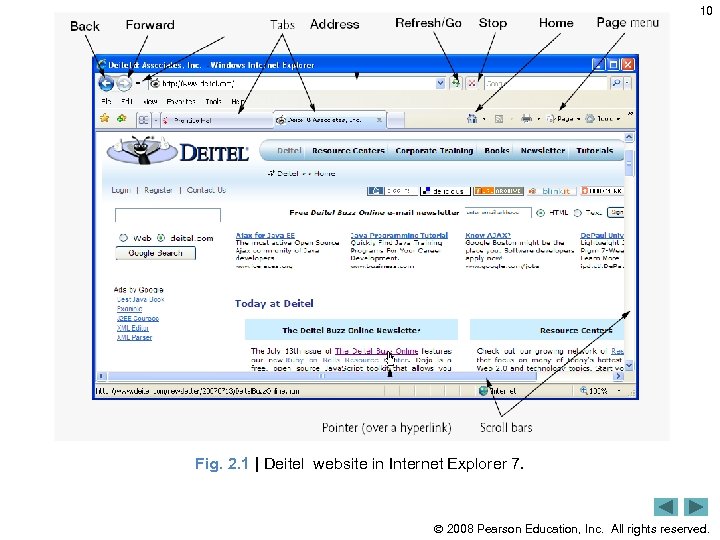The image size is (720, 540).
Task: Open the search provider dropdown arrow
Action: coord(627,83)
